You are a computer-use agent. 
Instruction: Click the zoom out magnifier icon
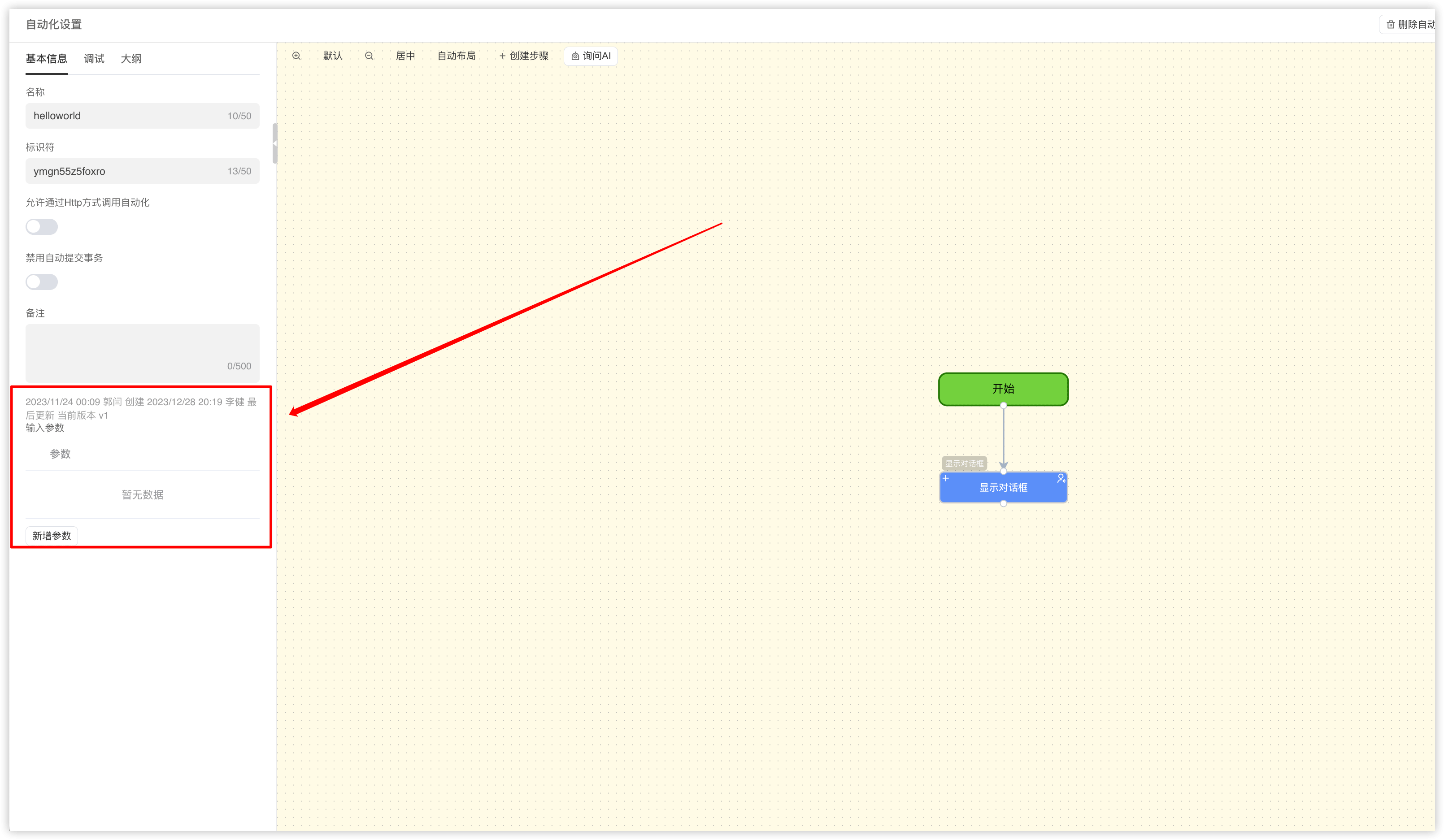point(369,56)
